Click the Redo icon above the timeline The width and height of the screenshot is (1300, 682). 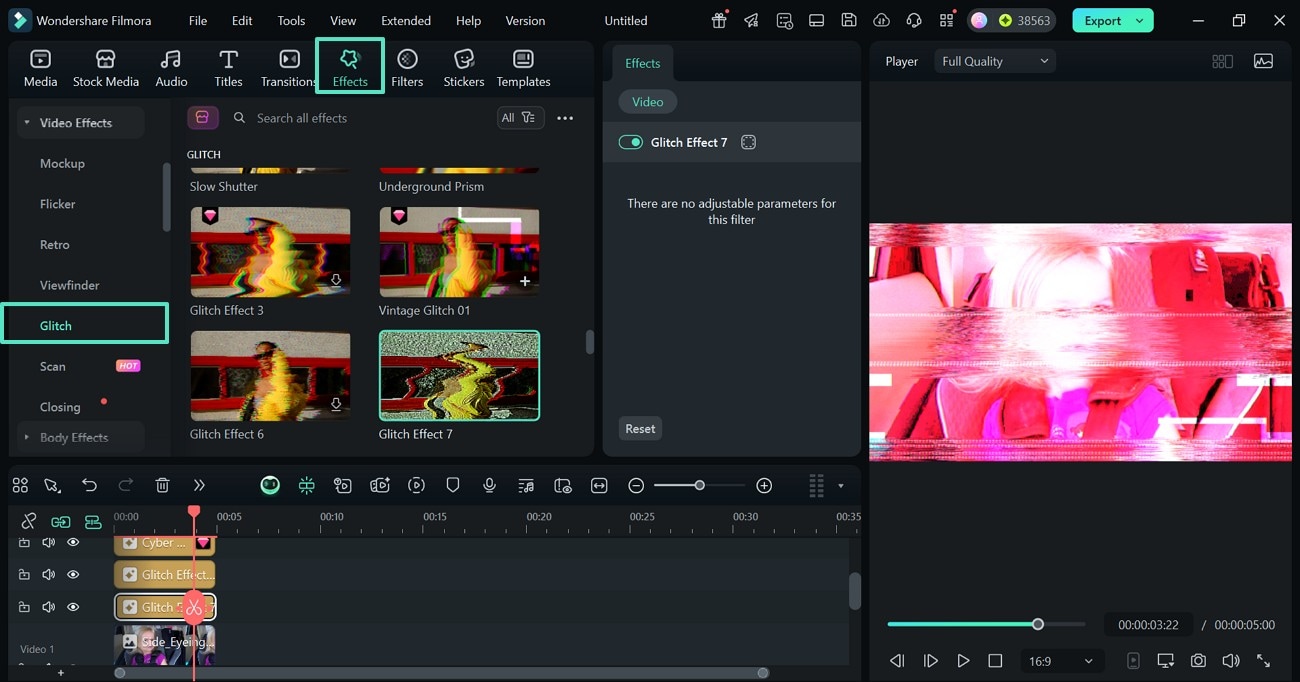pyautogui.click(x=126, y=485)
